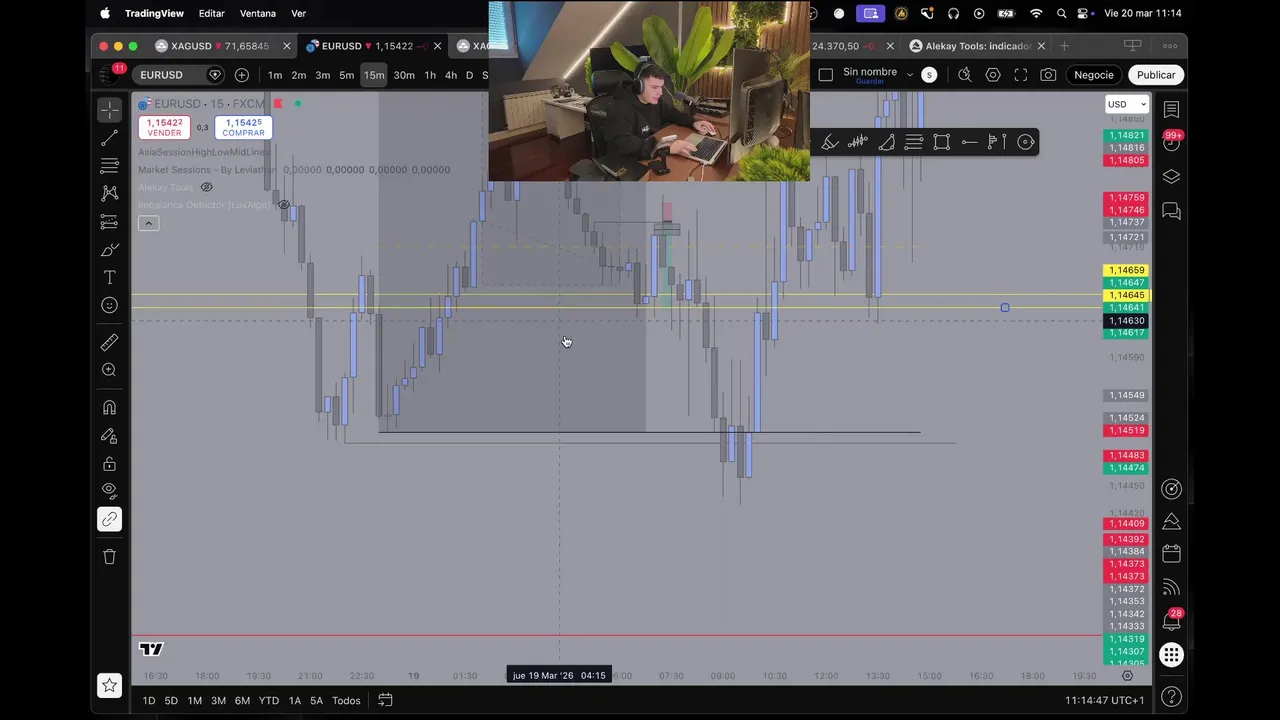Image resolution: width=1280 pixels, height=720 pixels.
Task: Select the rectangle shape in floating toolbar
Action: [x=942, y=142]
